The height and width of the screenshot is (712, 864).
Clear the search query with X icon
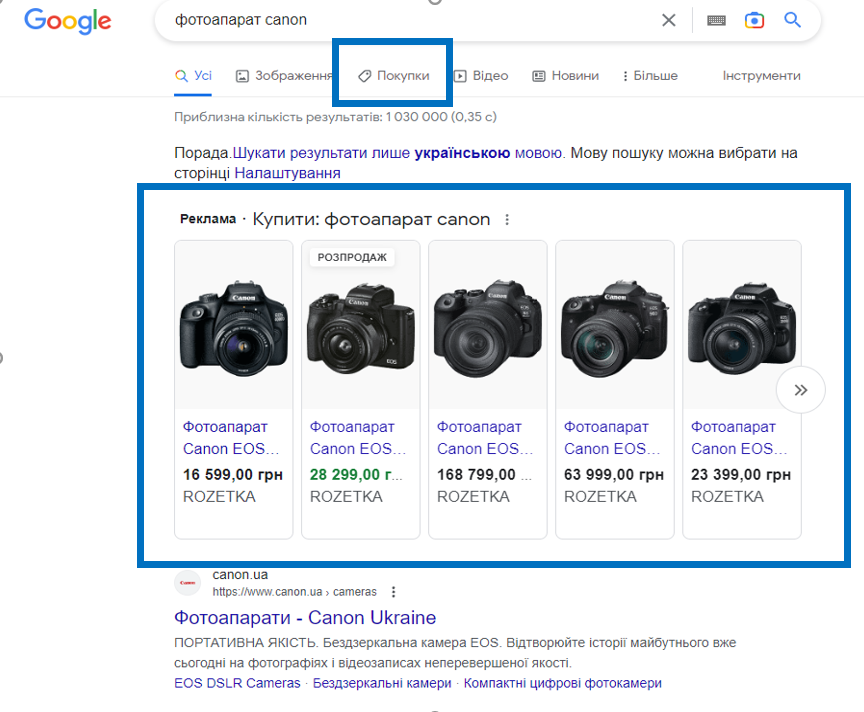(x=668, y=20)
